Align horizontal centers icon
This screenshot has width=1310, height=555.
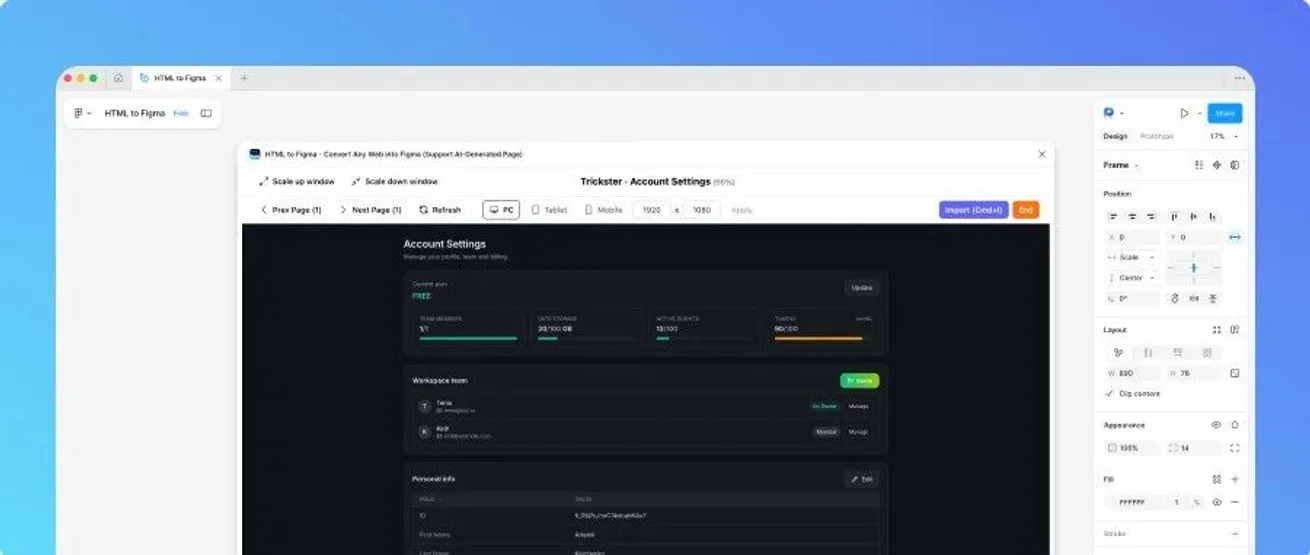point(1132,216)
